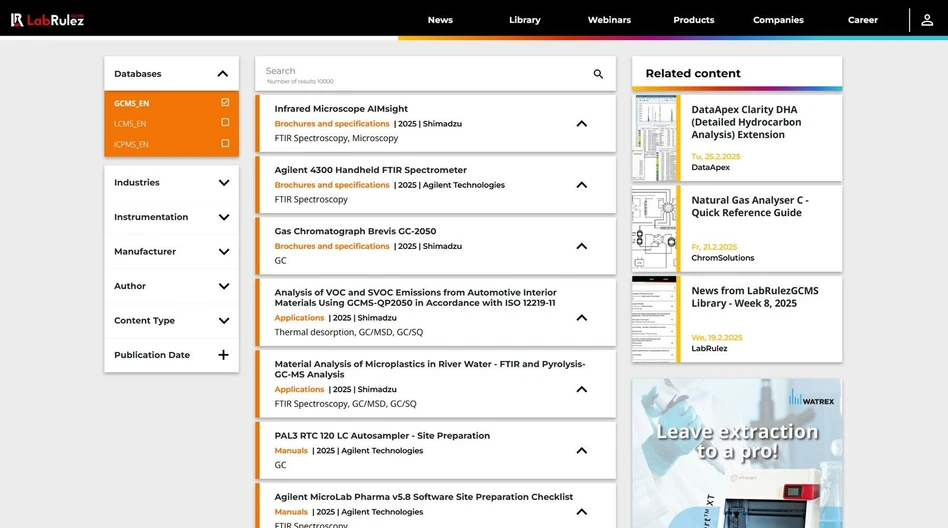
Task: Expand the Instrumentation filter
Action: pos(224,217)
